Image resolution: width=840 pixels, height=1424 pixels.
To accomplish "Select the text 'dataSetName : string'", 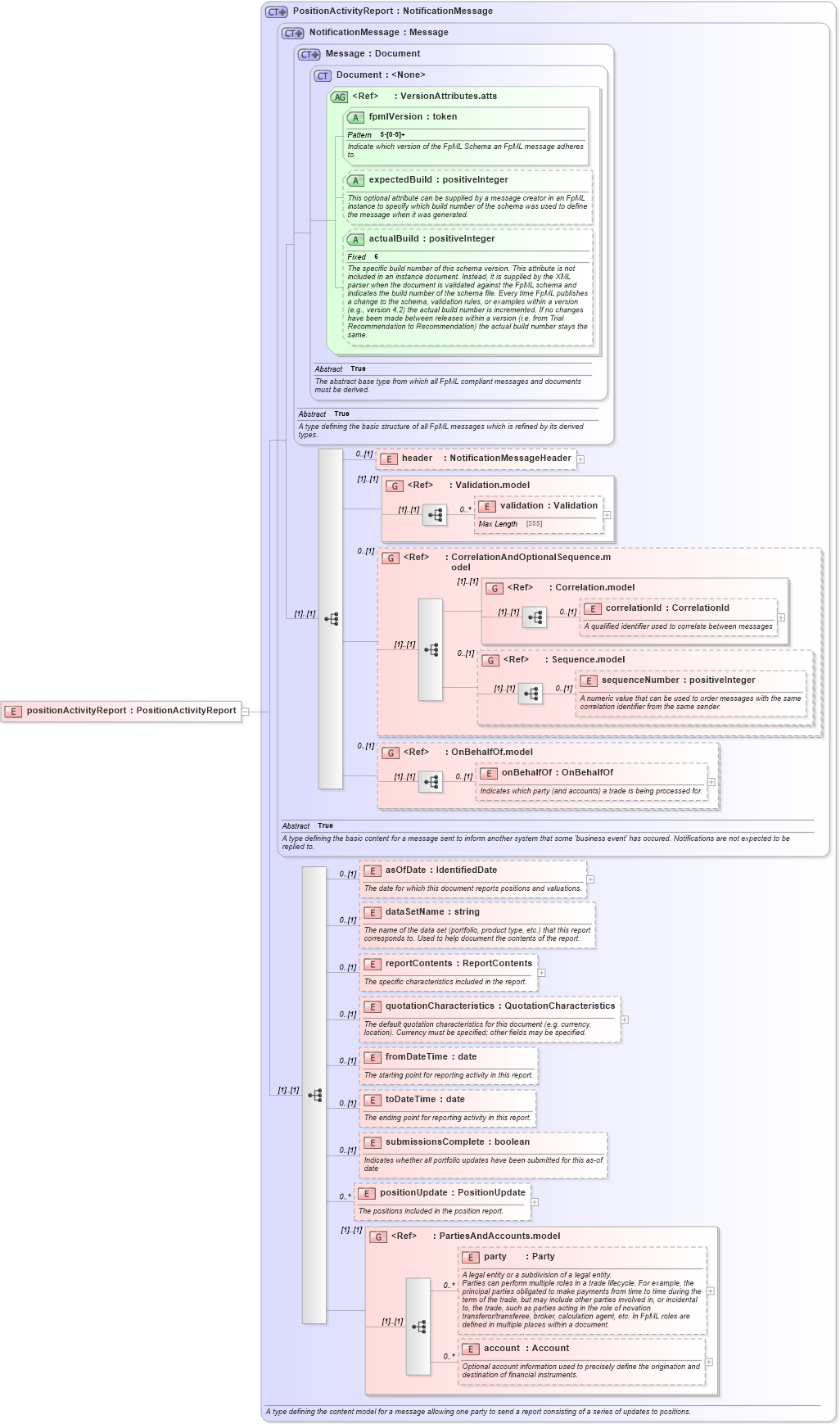I will tap(432, 912).
